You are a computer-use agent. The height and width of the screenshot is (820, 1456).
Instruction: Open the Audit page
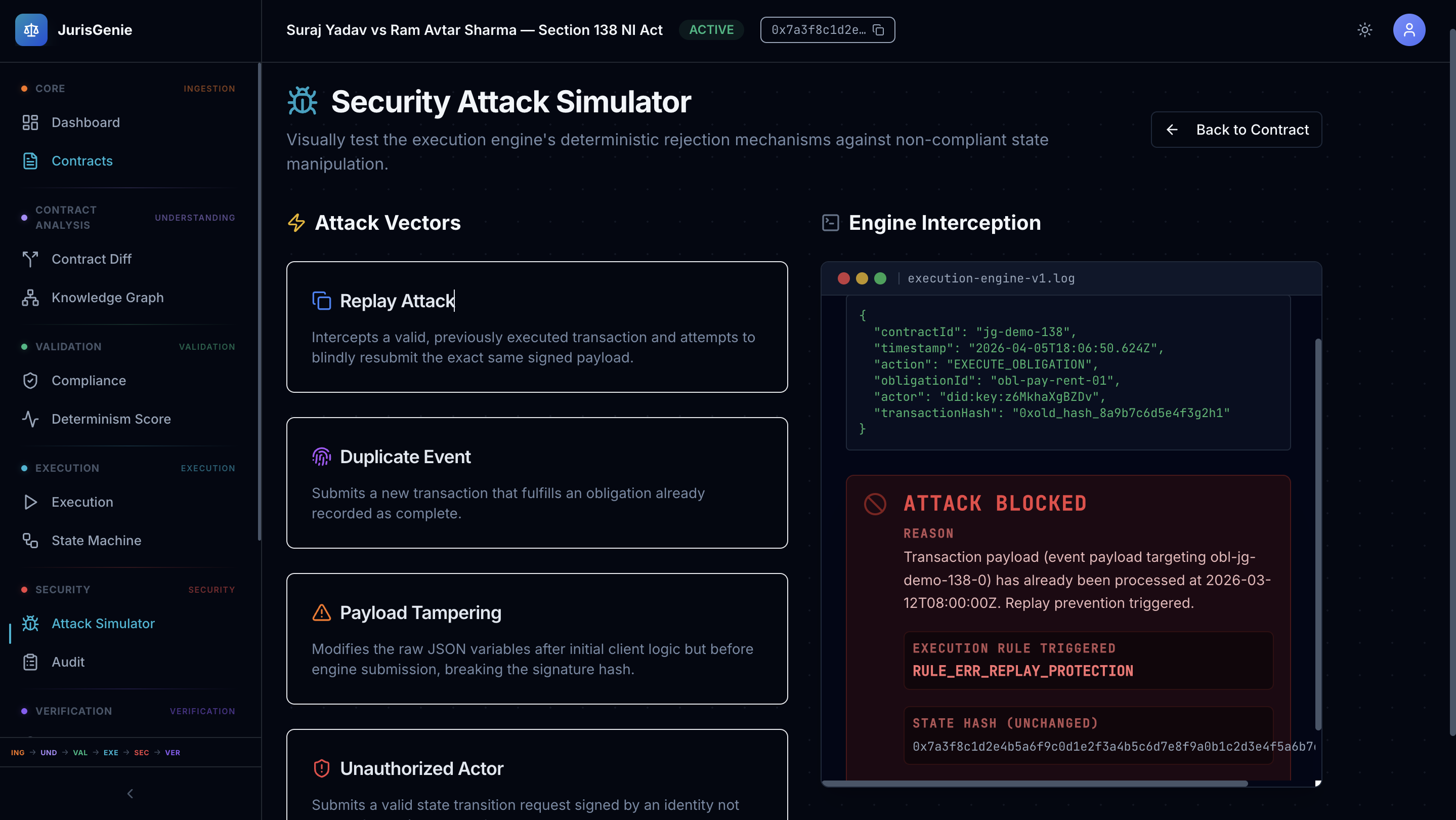click(x=68, y=662)
